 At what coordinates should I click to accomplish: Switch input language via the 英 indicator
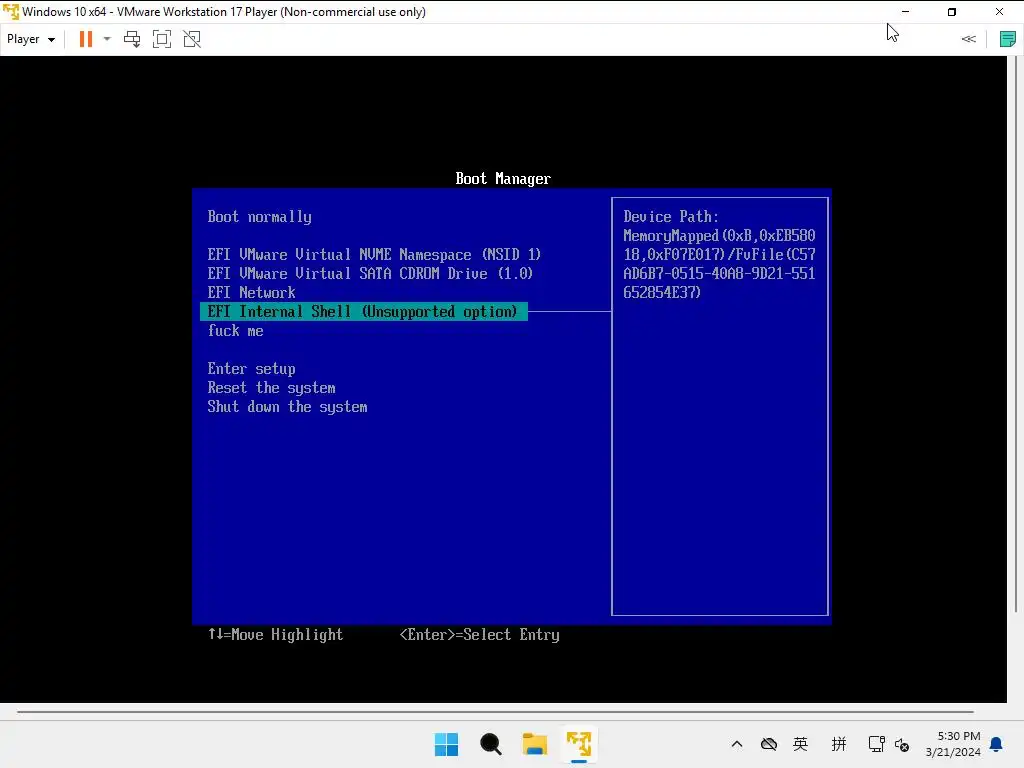[801, 744]
